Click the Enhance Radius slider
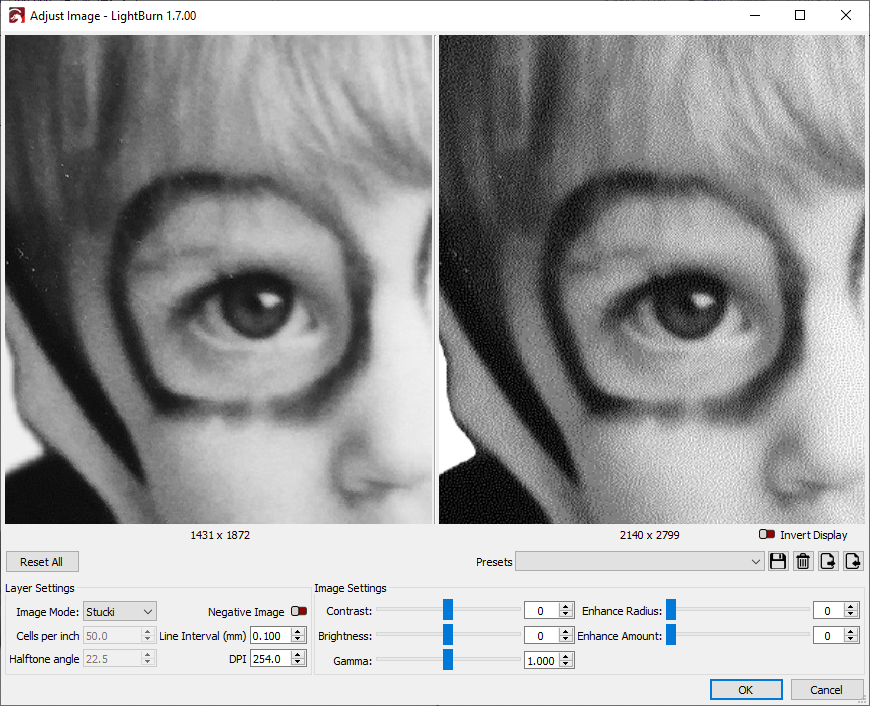Viewport: 870px width, 706px height. point(670,610)
